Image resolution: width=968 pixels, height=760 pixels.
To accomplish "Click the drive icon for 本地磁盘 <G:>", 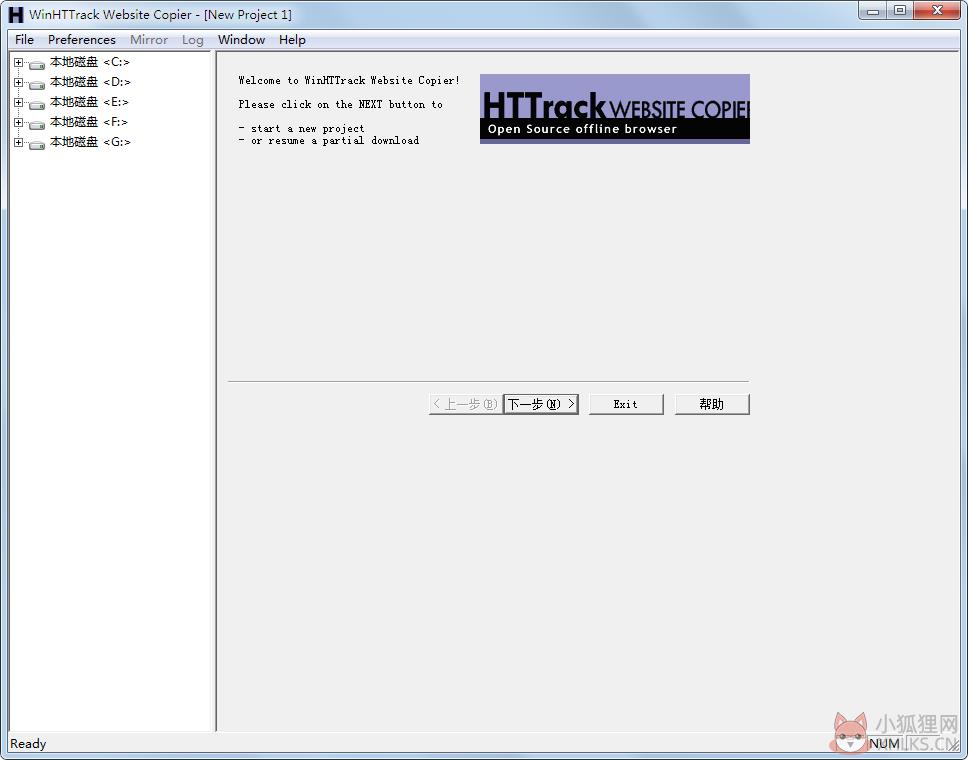I will click(x=37, y=143).
